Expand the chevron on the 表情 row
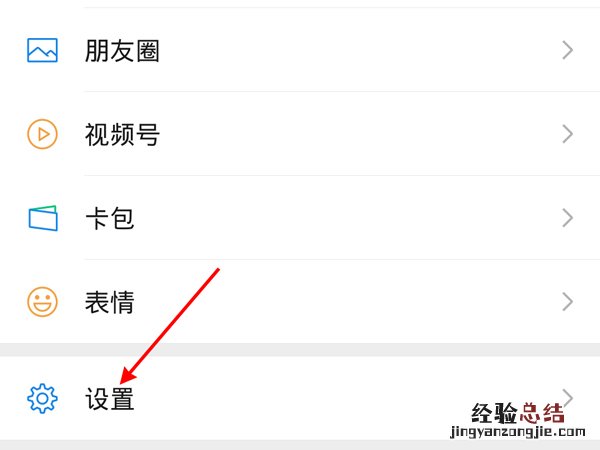 pos(568,302)
